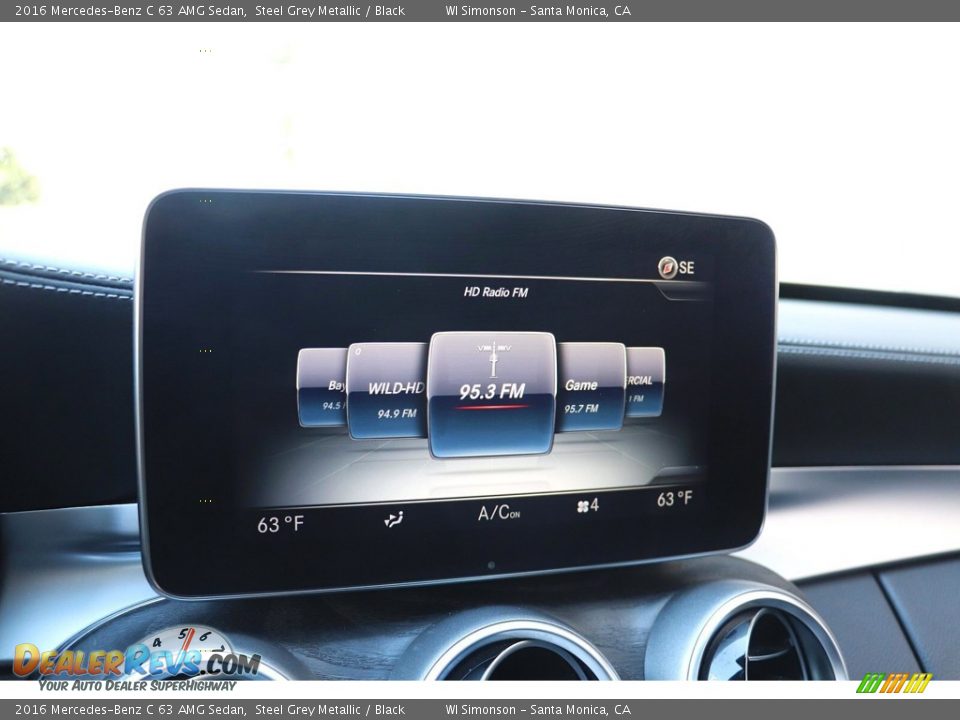Toggle the A/C ON indicator
Screen dimensions: 960x720
(499, 512)
